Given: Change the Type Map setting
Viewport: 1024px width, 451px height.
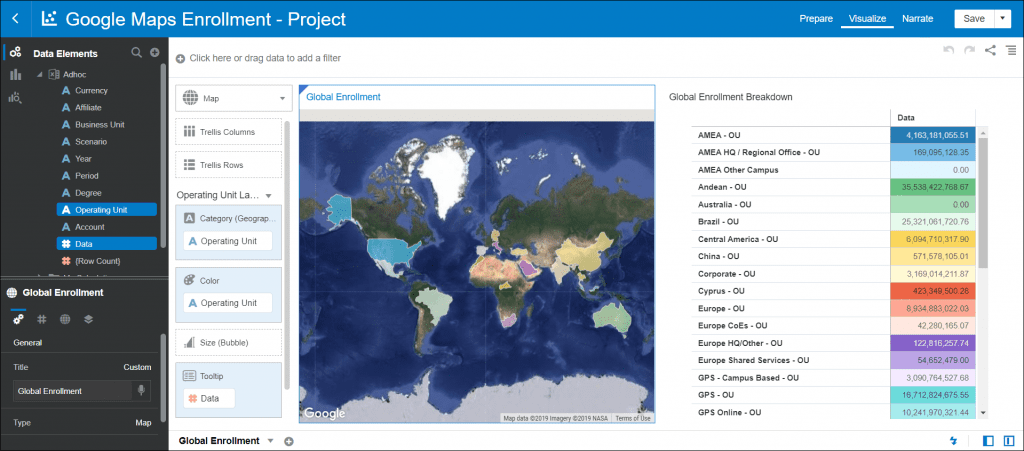Looking at the screenshot, I should pos(143,423).
